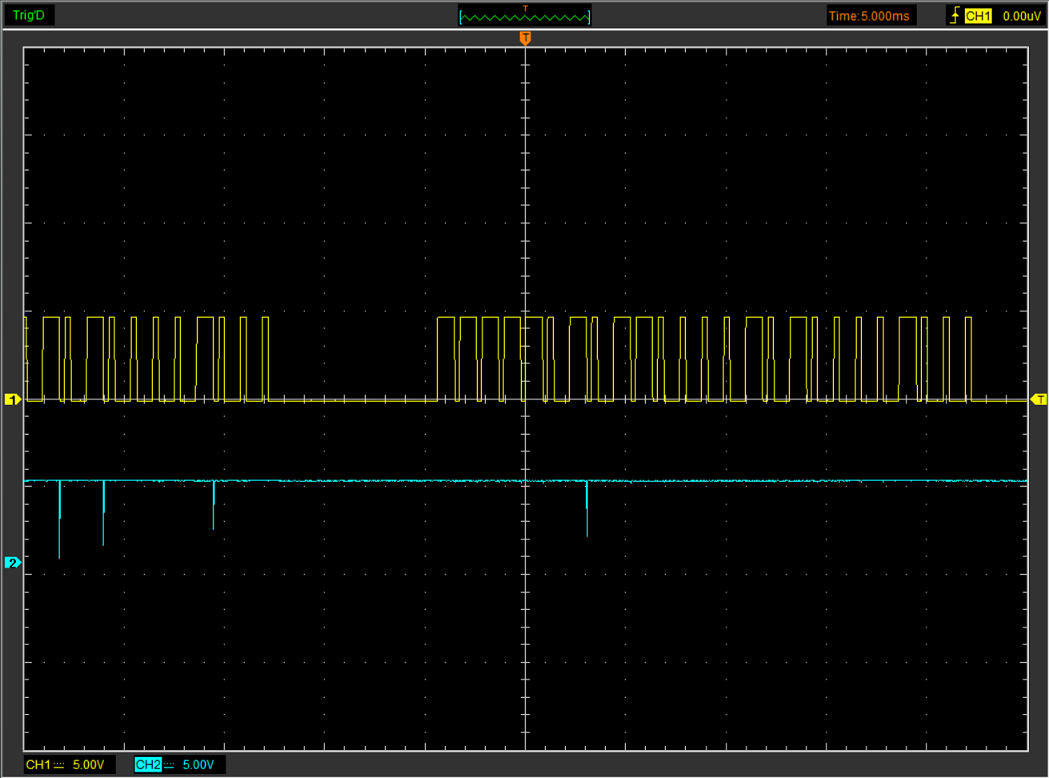Click the 0.00uV trigger level readout
The width and height of the screenshot is (1049, 778).
(x=1021, y=16)
